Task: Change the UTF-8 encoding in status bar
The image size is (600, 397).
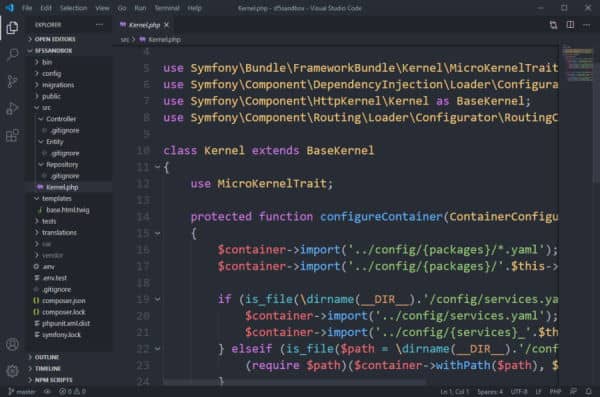Action: pos(519,392)
